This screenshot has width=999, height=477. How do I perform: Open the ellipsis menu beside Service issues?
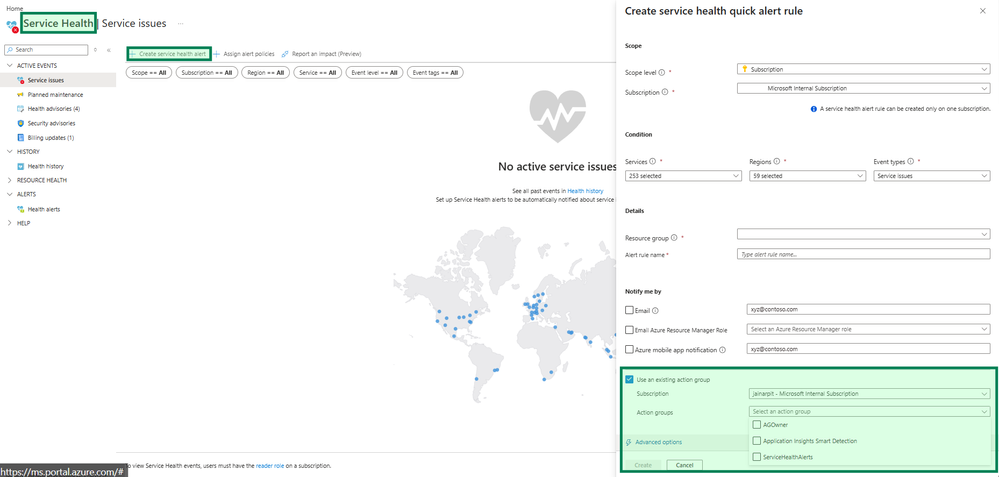pos(181,24)
